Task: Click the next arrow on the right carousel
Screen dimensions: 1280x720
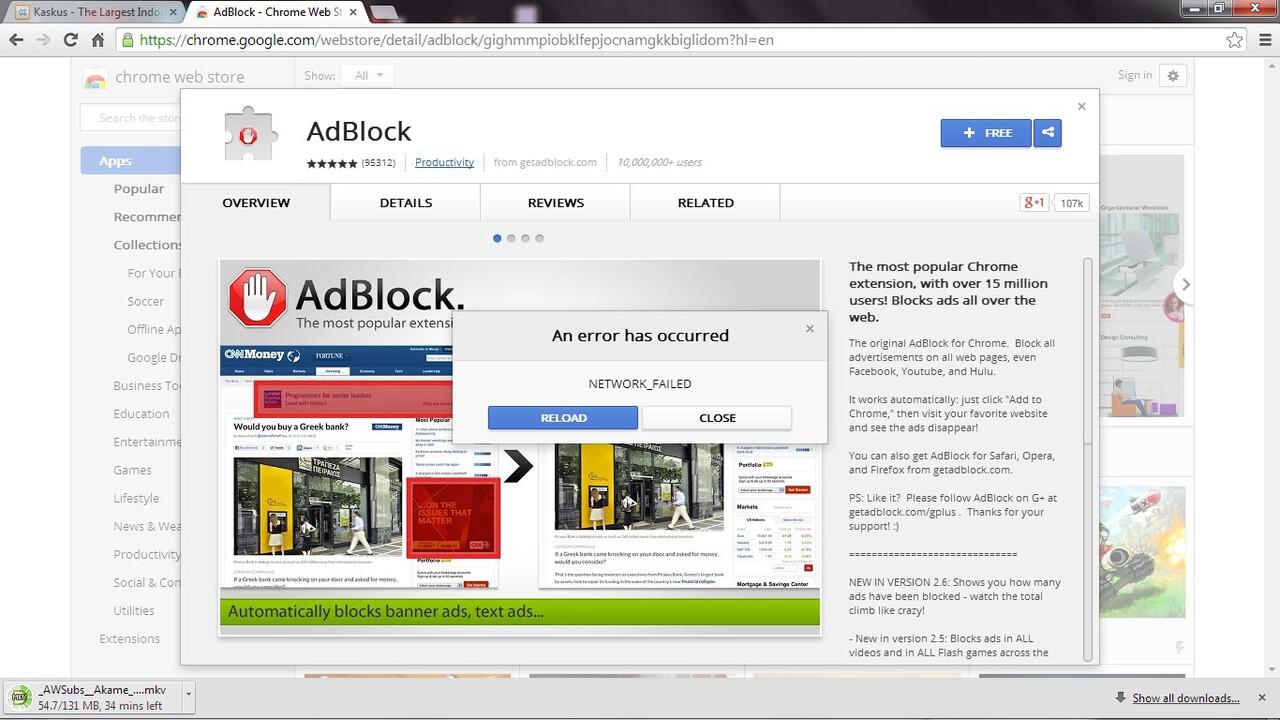Action: [x=1186, y=284]
